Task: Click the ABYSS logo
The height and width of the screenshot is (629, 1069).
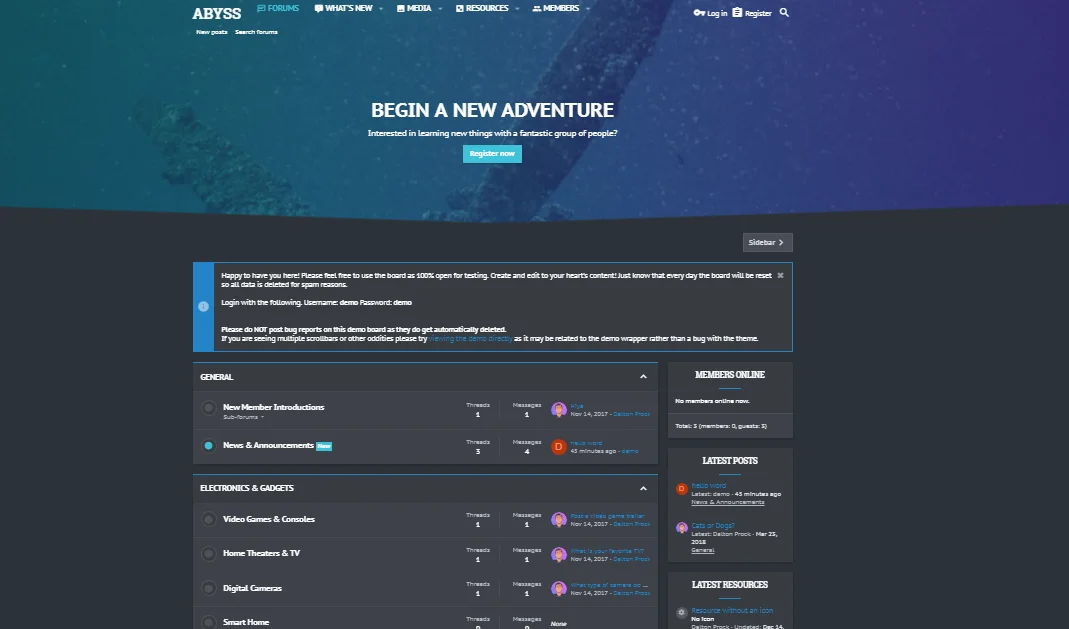Action: (x=216, y=13)
